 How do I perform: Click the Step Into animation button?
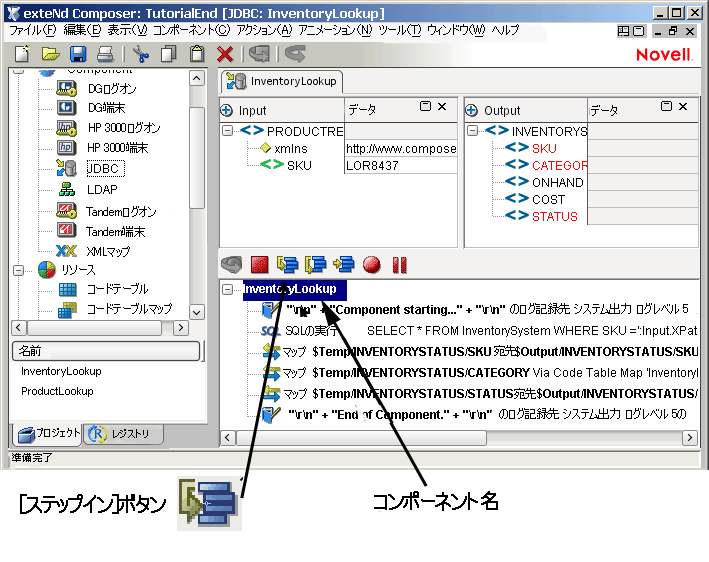(x=288, y=265)
